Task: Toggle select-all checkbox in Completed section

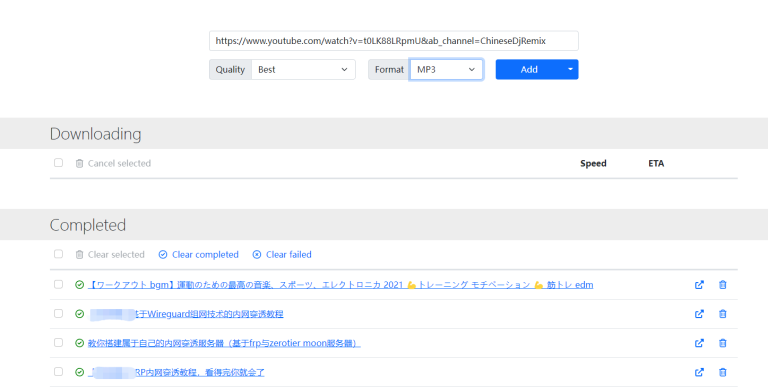Action: pyautogui.click(x=58, y=254)
